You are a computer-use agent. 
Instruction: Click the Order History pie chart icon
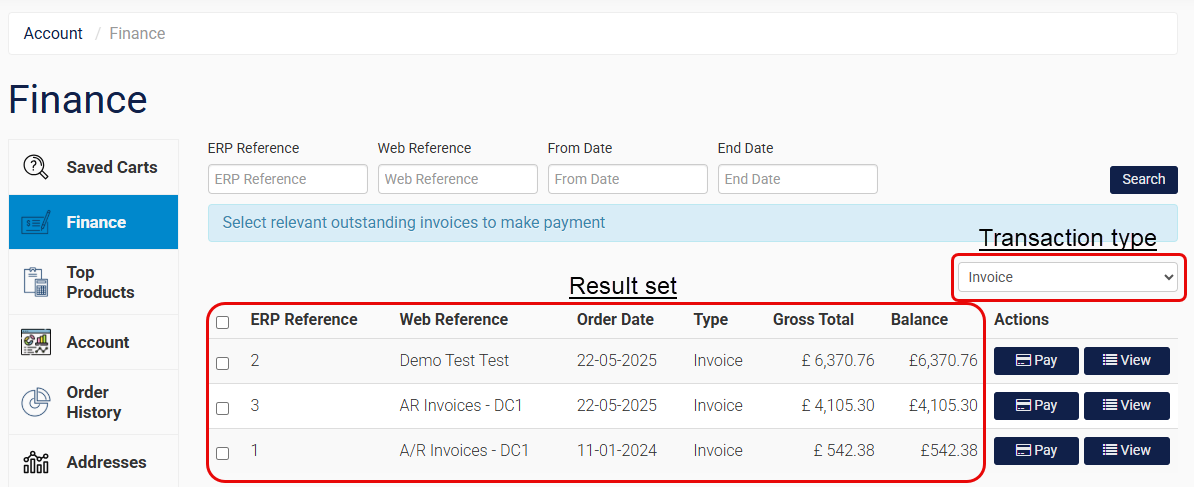point(36,402)
